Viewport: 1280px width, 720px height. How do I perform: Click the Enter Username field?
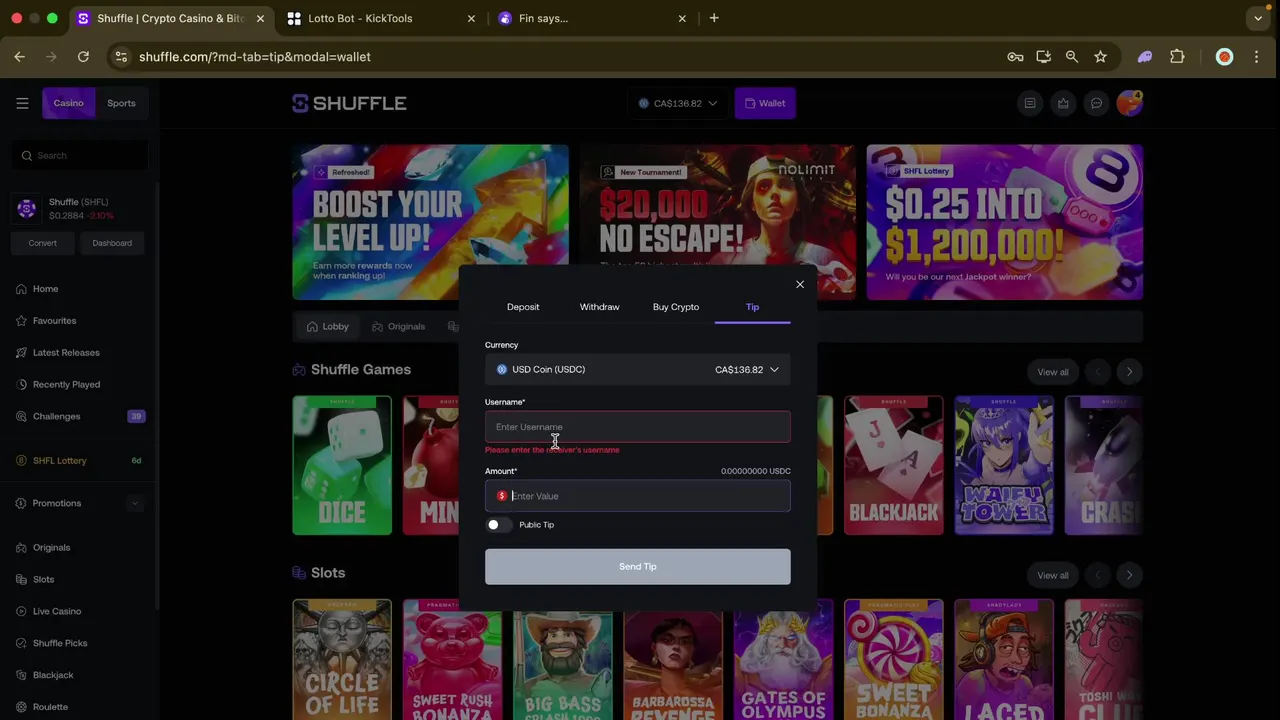(638, 427)
